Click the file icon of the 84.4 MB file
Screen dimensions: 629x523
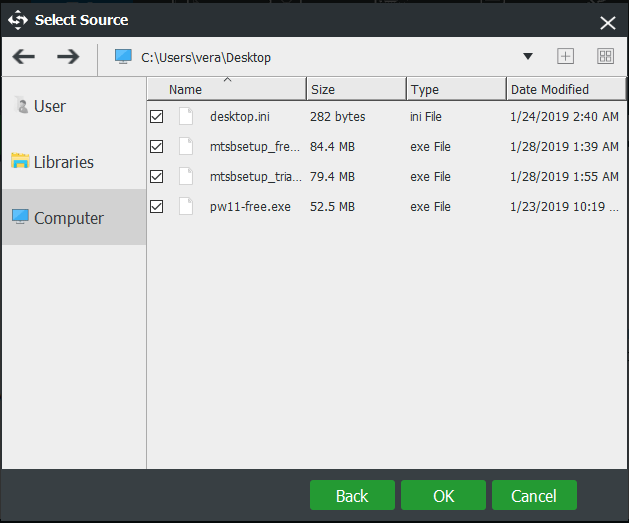(186, 146)
